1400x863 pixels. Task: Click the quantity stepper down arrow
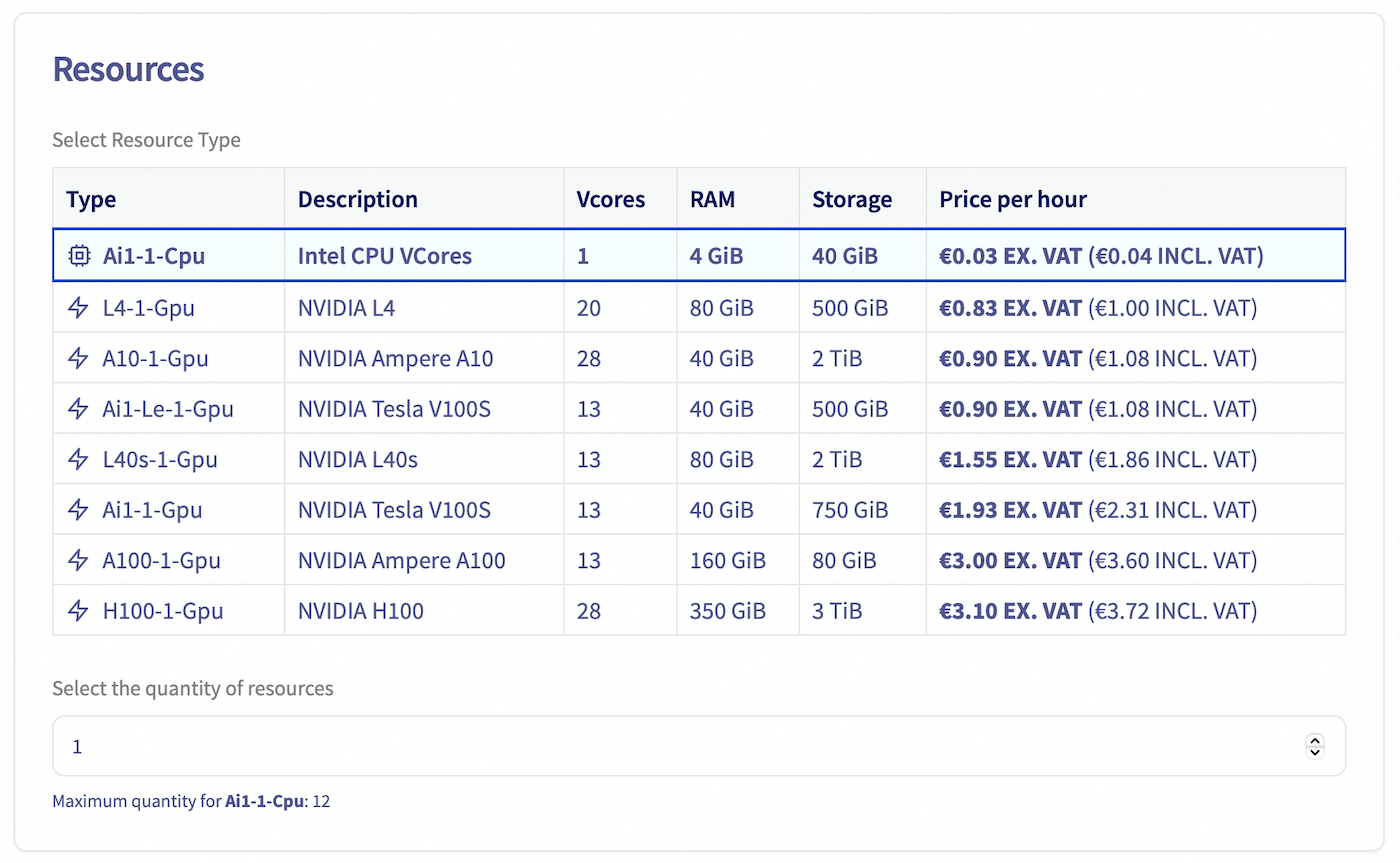click(x=1315, y=751)
